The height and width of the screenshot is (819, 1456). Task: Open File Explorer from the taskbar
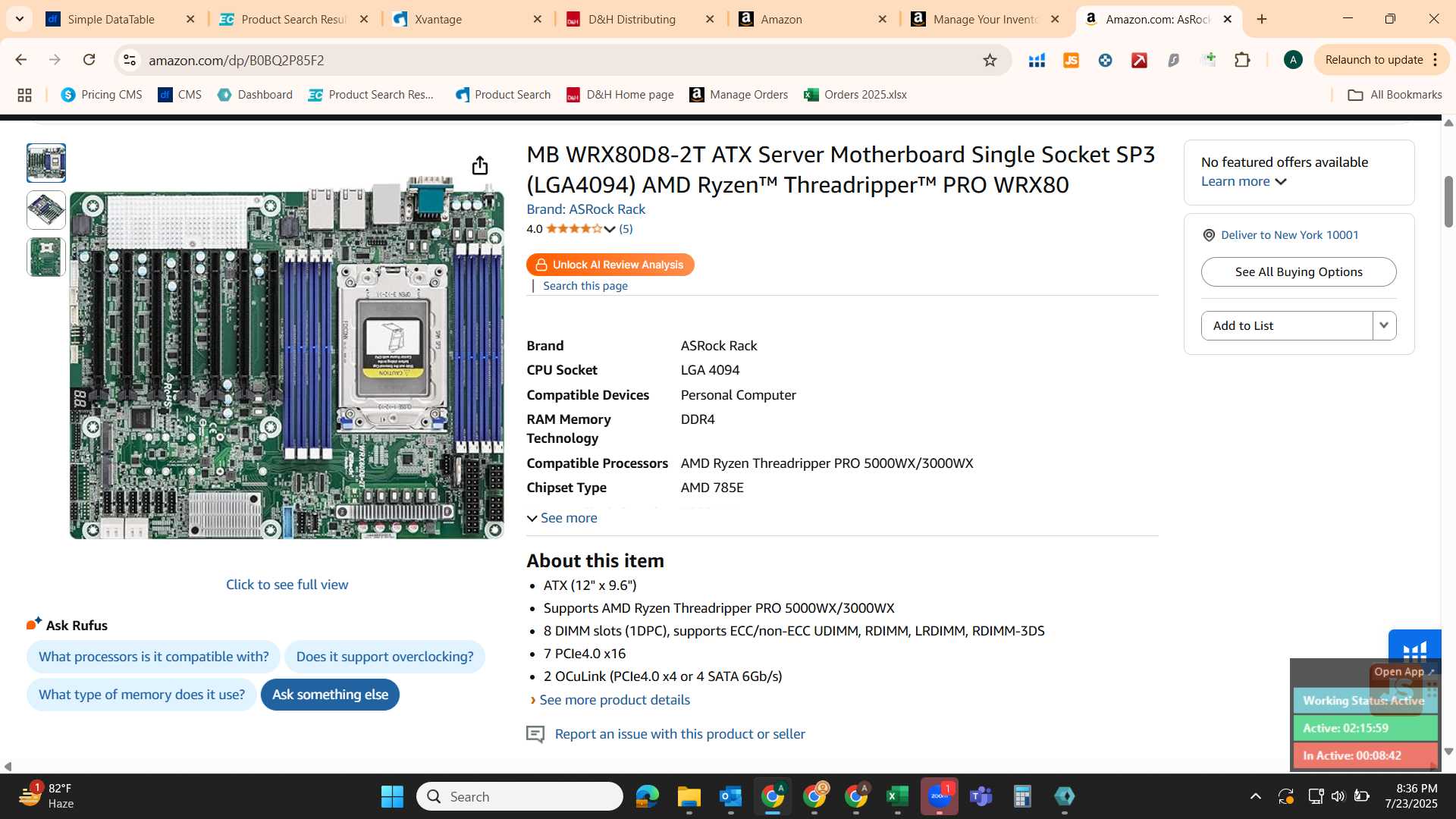pos(689,796)
